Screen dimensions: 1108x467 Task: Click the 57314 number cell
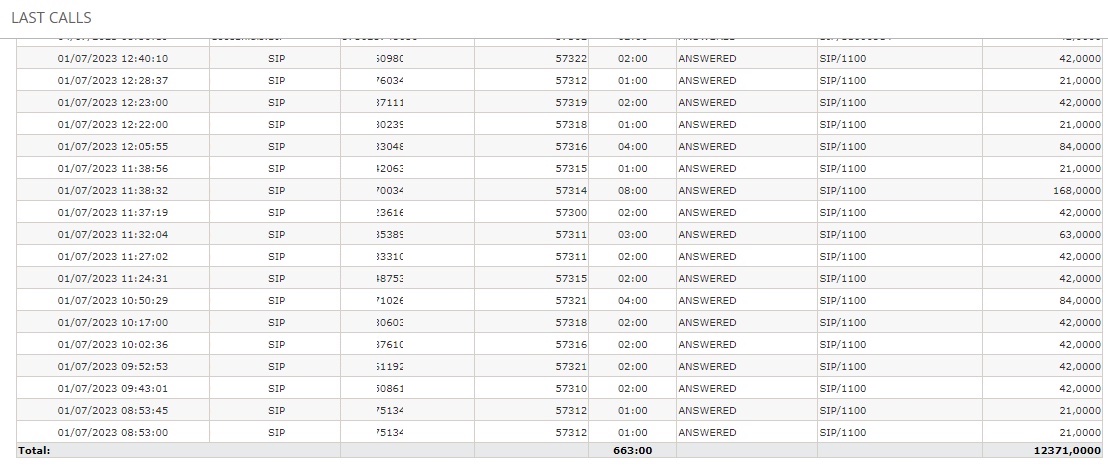pyautogui.click(x=571, y=190)
